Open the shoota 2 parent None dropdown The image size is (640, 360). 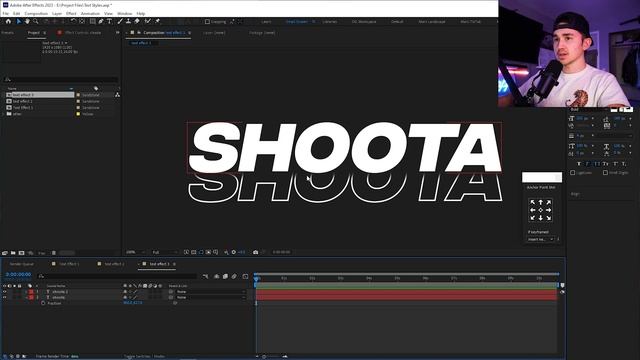[x=211, y=292]
